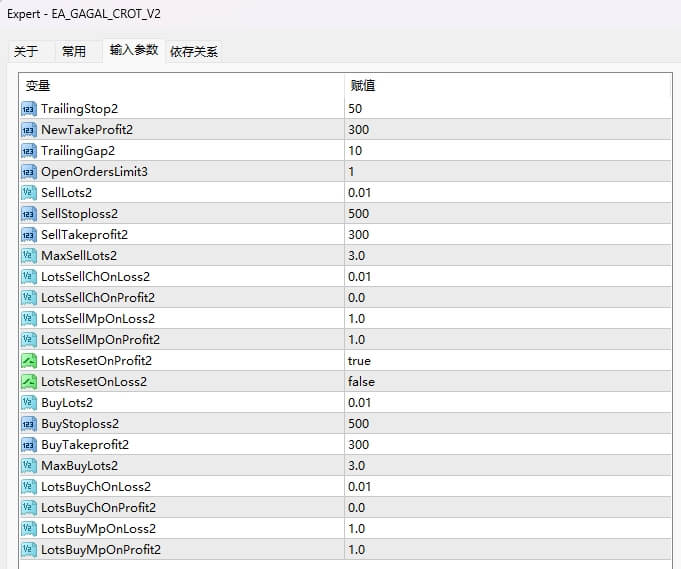Click the value 500 for BuyStoploss2
The image size is (681, 569).
pyautogui.click(x=358, y=423)
